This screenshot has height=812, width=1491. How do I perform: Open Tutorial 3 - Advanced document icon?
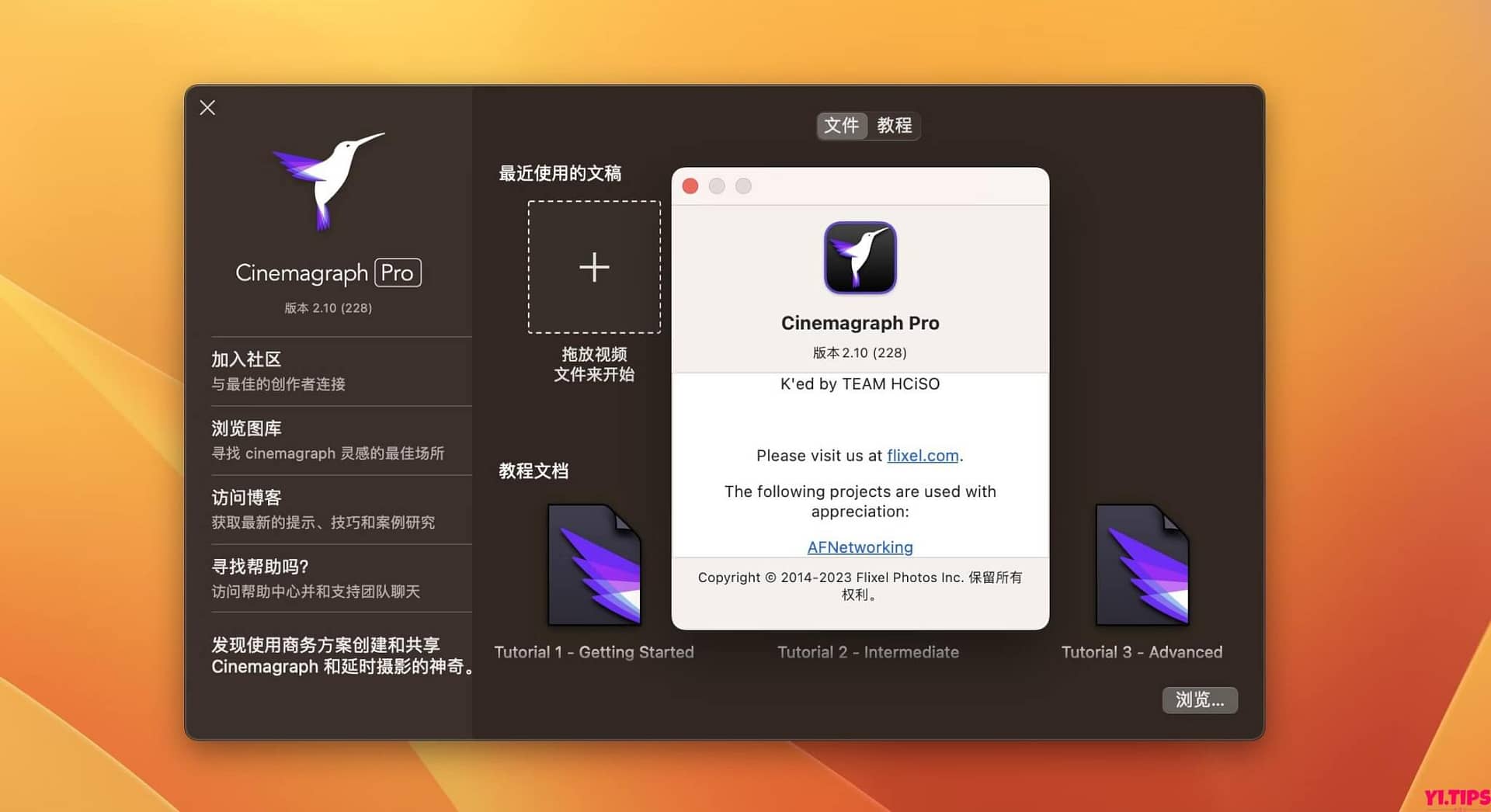tap(1142, 564)
